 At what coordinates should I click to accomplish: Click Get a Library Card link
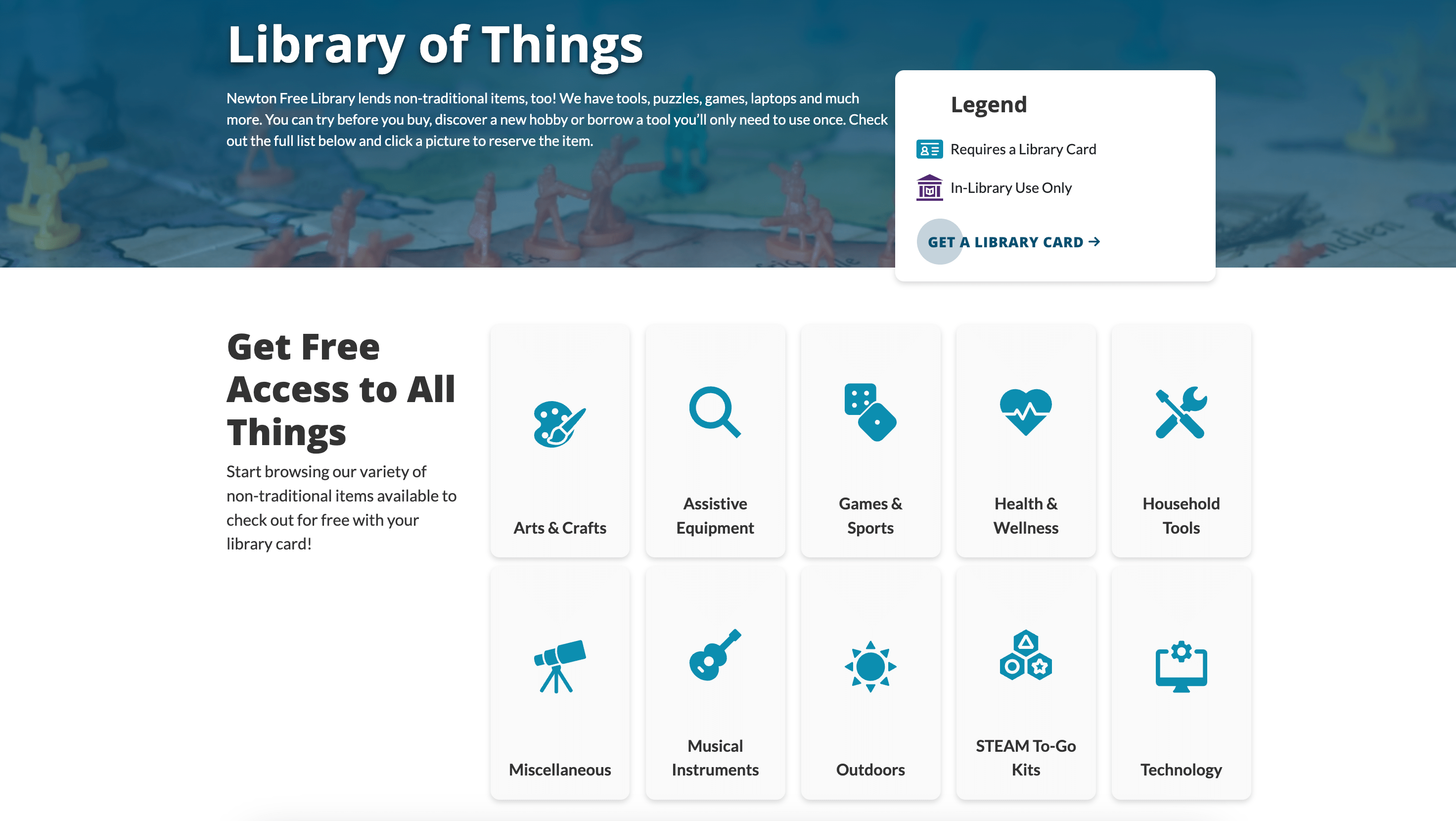tap(1005, 242)
